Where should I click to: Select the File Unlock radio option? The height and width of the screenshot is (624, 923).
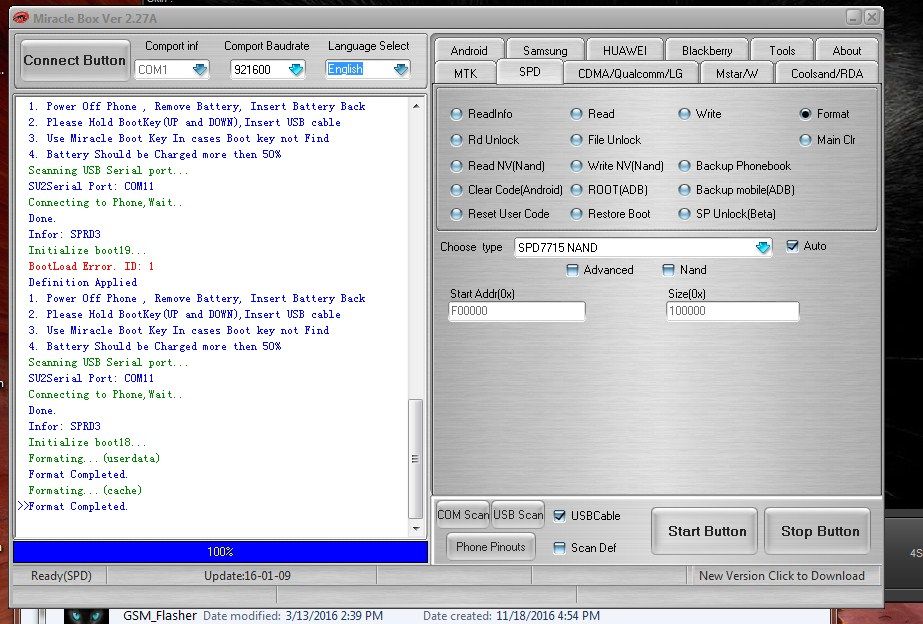tap(576, 140)
